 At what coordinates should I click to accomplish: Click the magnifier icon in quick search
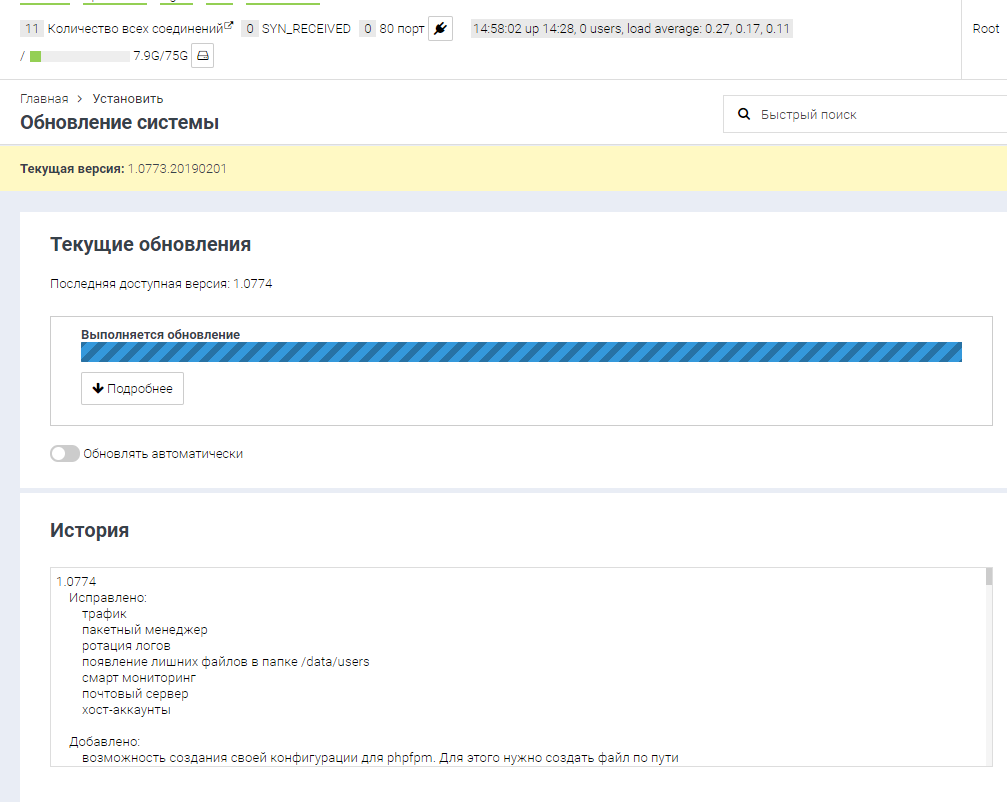tap(744, 115)
